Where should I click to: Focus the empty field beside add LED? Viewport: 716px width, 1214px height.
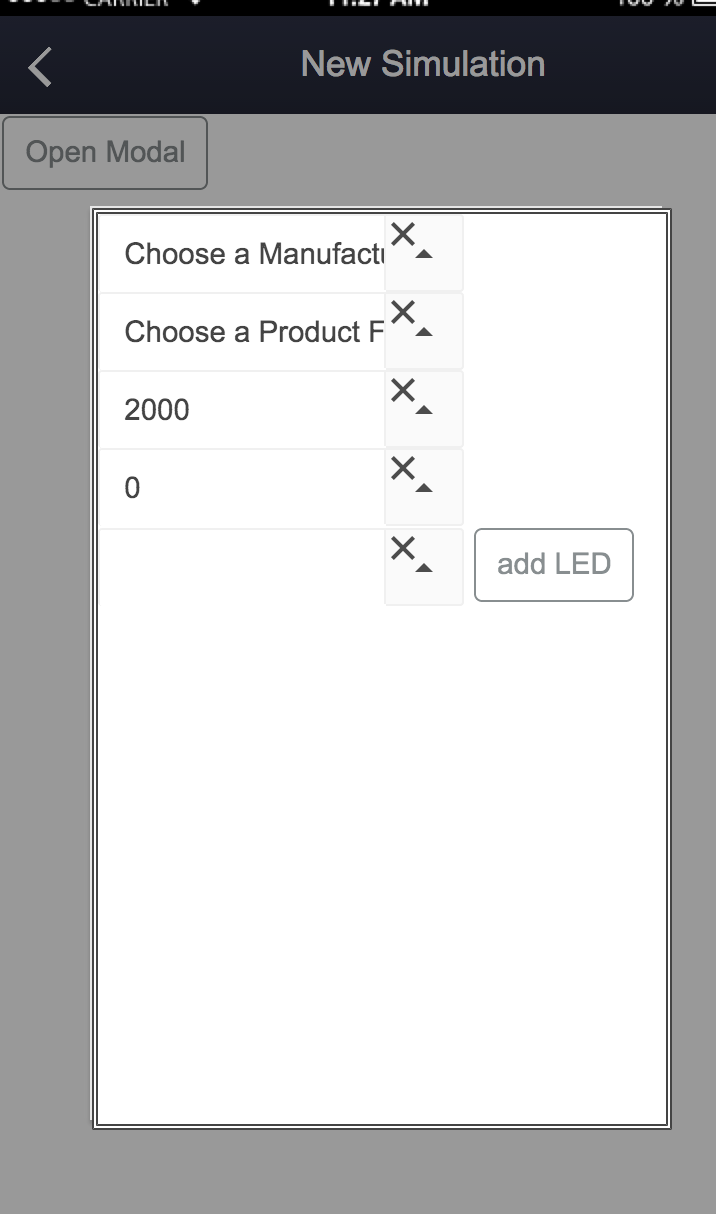click(242, 567)
